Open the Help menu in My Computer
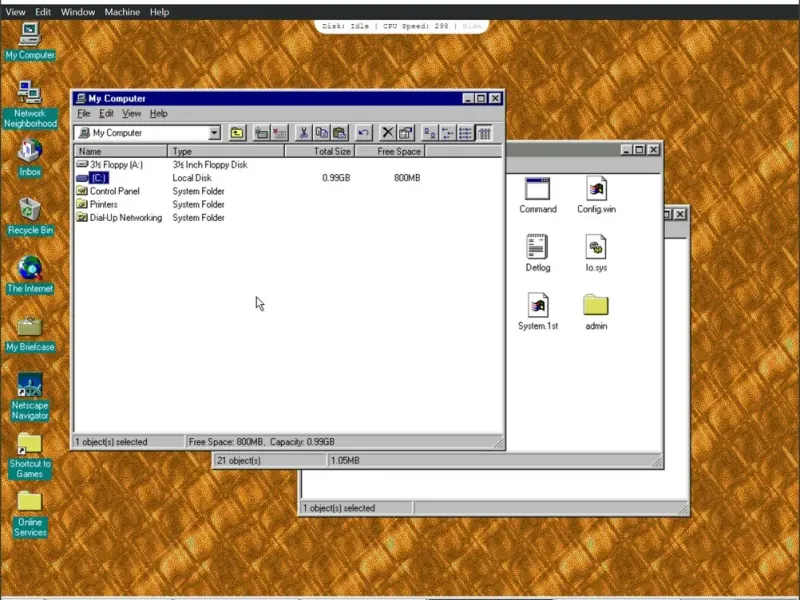Screen dimensions: 800x600 (x=159, y=113)
